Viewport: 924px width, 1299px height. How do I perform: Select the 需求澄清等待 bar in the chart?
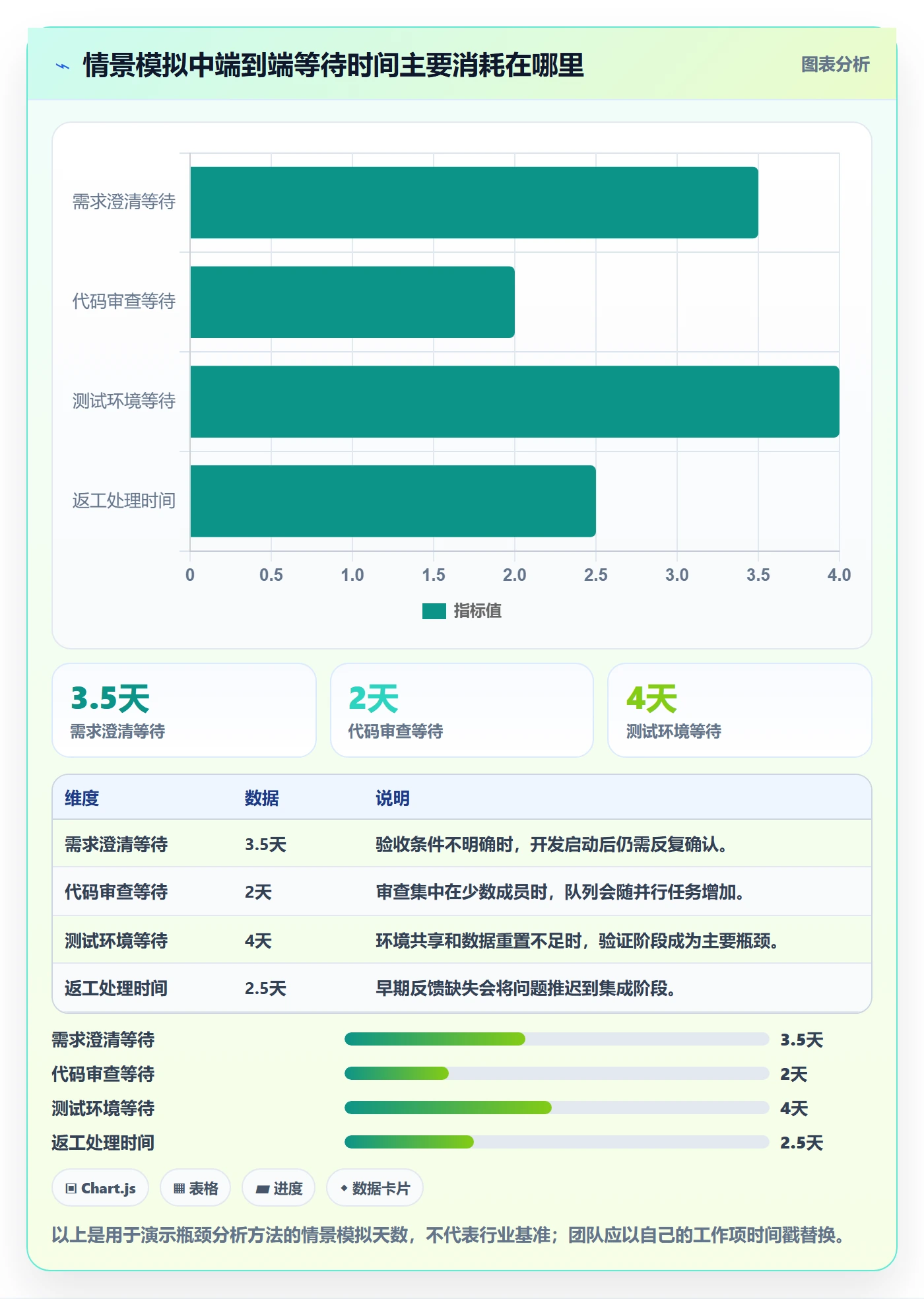(474, 203)
